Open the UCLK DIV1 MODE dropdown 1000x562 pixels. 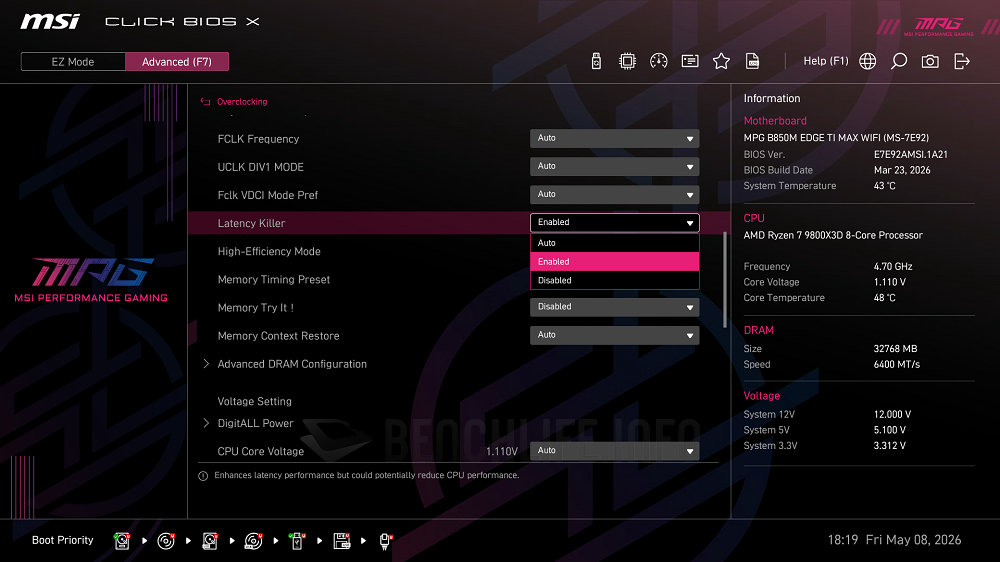click(x=614, y=166)
